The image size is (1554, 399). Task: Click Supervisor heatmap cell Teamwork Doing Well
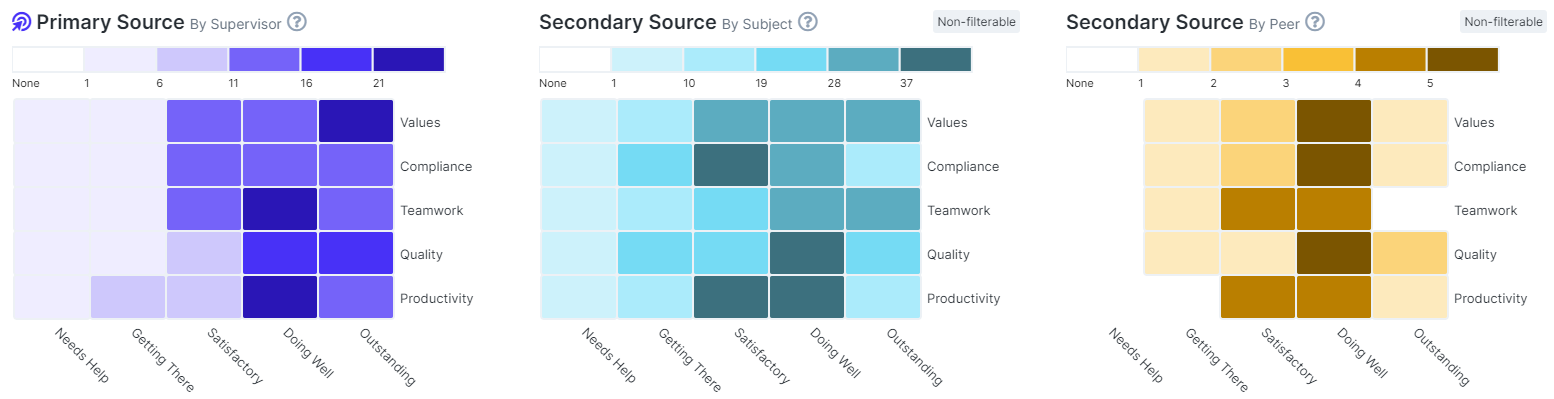[280, 209]
